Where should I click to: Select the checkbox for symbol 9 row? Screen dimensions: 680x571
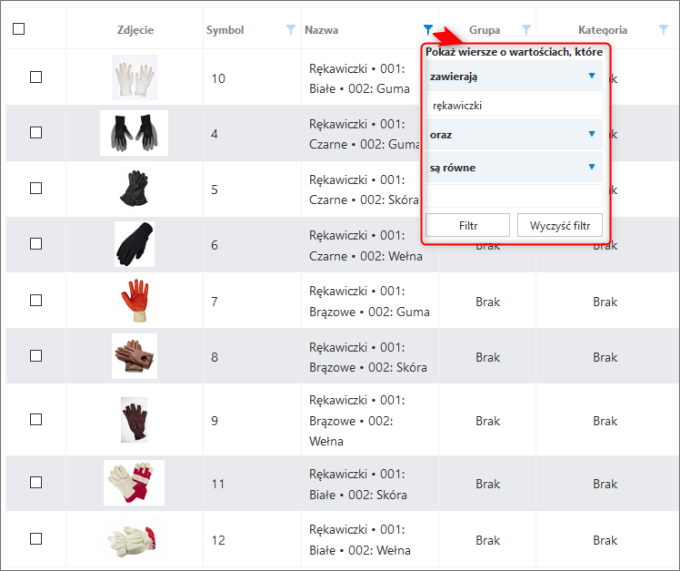click(x=36, y=419)
